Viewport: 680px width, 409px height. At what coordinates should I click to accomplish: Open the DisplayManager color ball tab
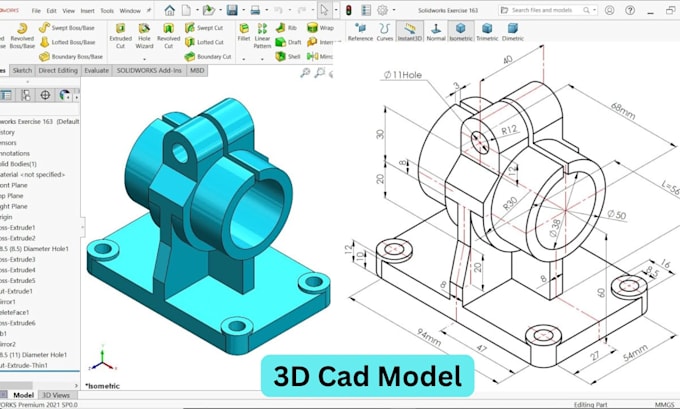65,95
